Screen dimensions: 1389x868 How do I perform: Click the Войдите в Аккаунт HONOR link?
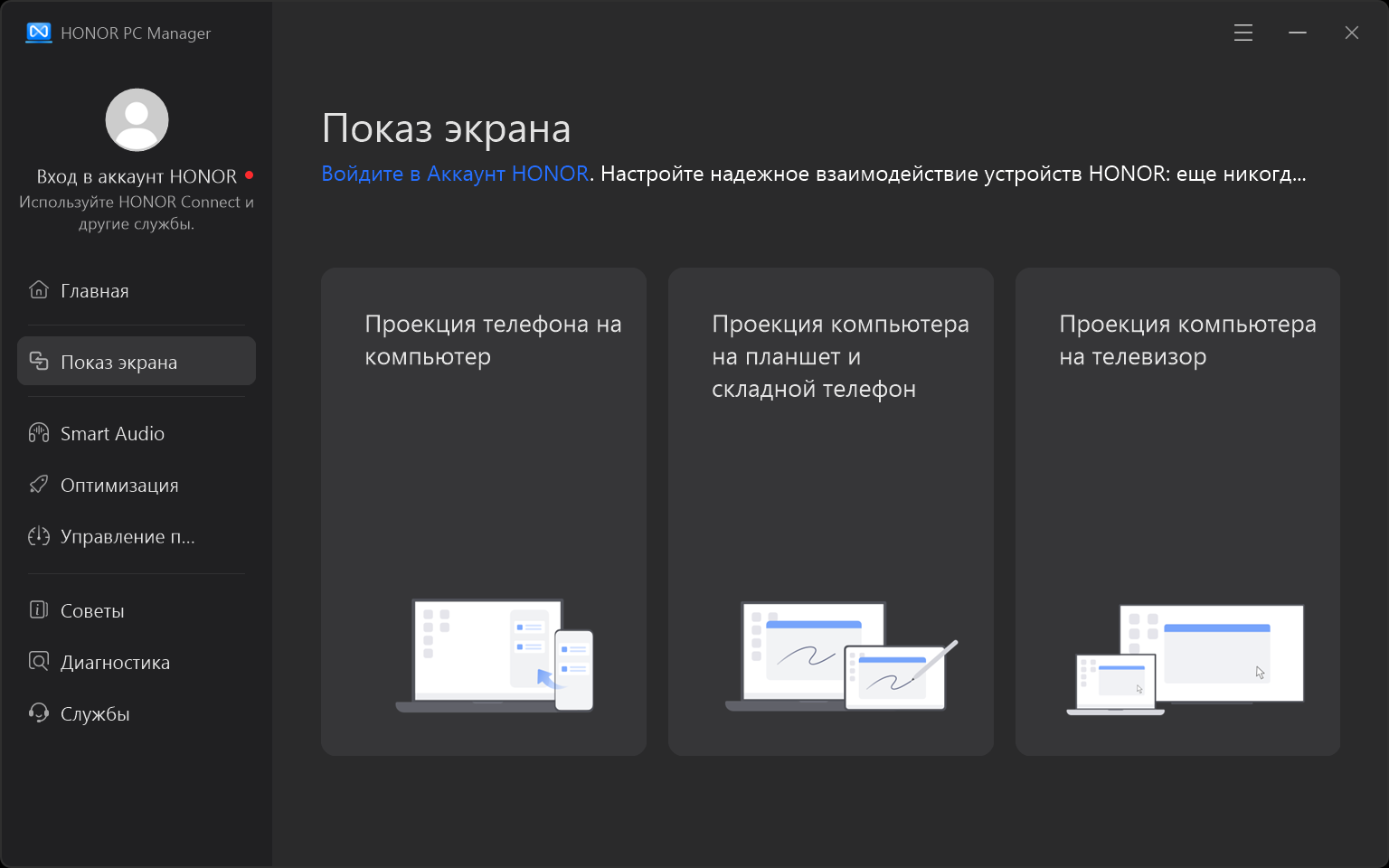tap(455, 174)
